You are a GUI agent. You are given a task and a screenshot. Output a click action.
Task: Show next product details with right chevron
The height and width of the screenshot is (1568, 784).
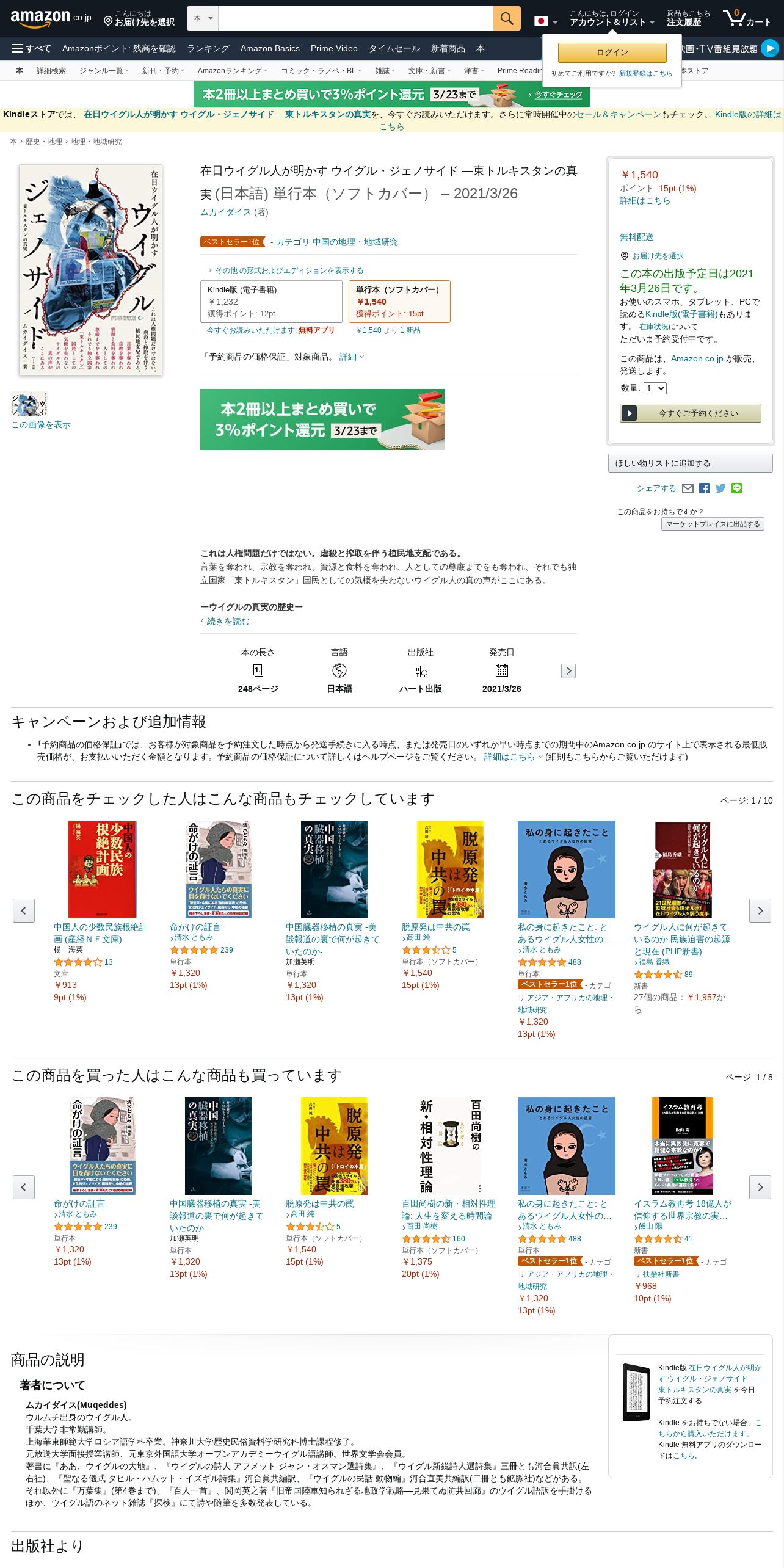click(568, 671)
